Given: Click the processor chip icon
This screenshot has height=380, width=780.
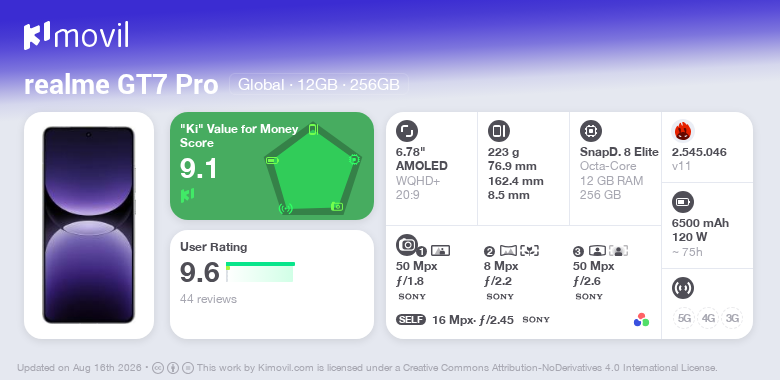Looking at the screenshot, I should 591,131.
